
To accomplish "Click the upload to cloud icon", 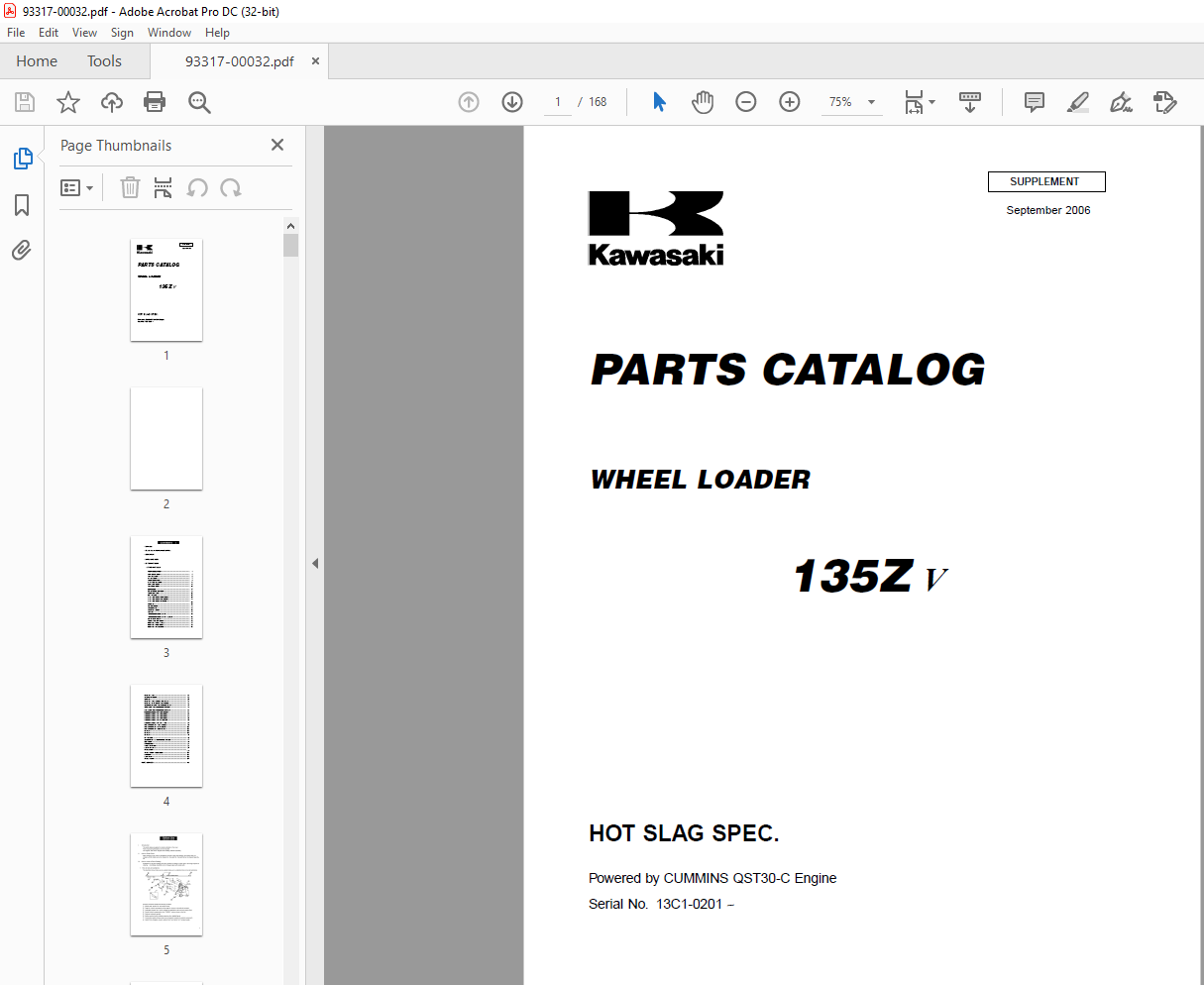I will [x=112, y=102].
